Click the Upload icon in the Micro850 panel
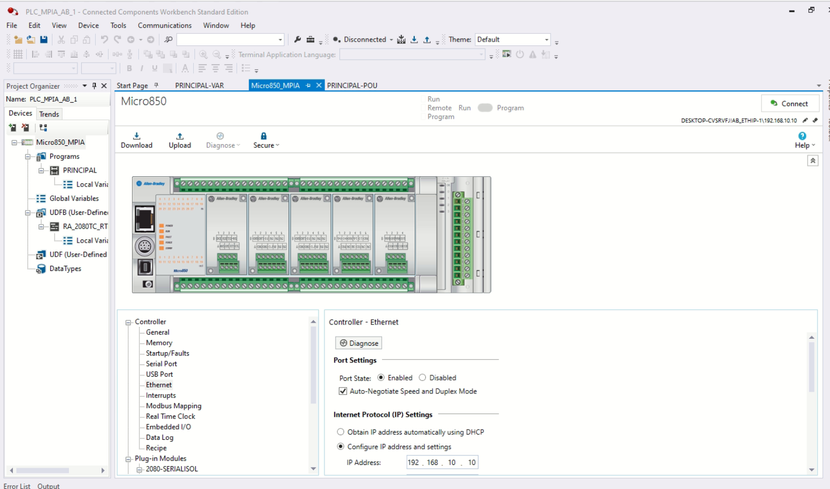 179,137
